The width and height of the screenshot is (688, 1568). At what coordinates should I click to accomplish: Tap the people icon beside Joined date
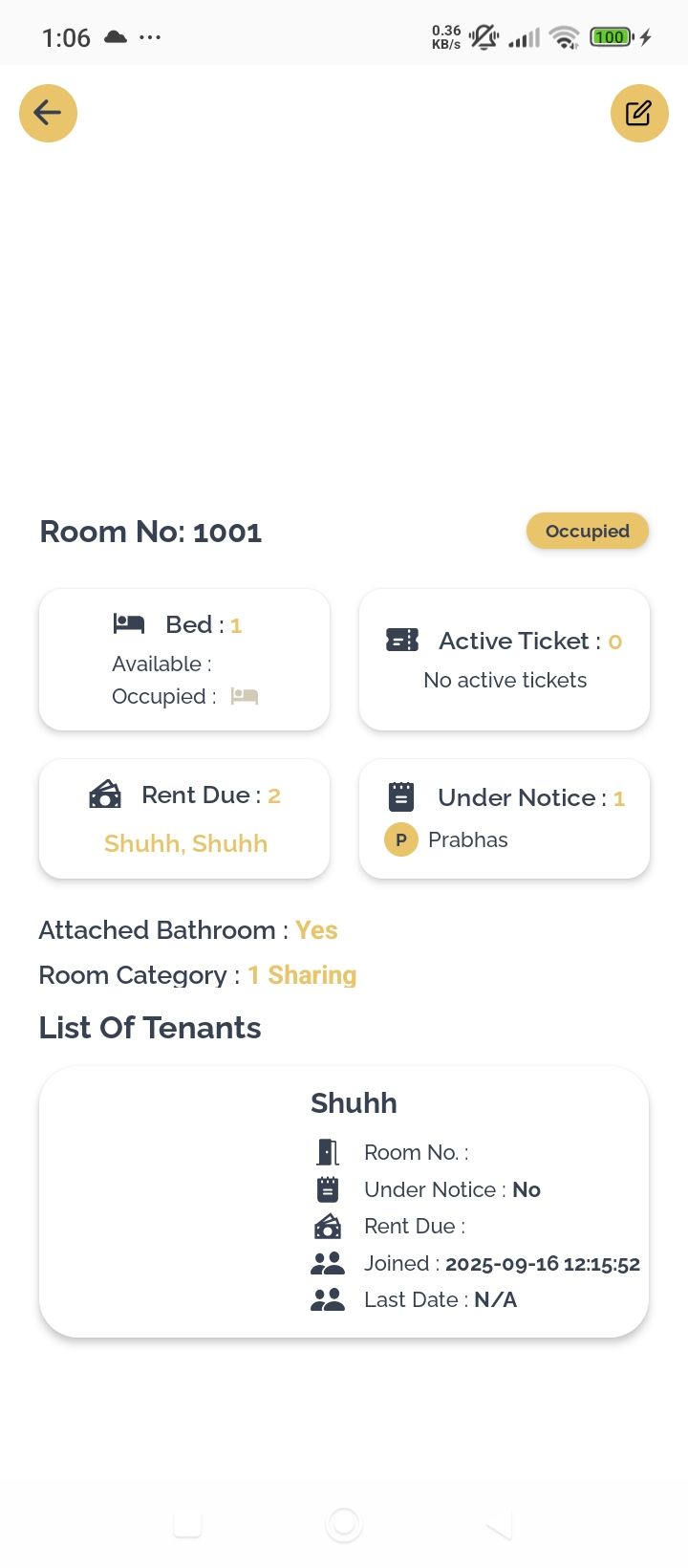click(328, 1263)
